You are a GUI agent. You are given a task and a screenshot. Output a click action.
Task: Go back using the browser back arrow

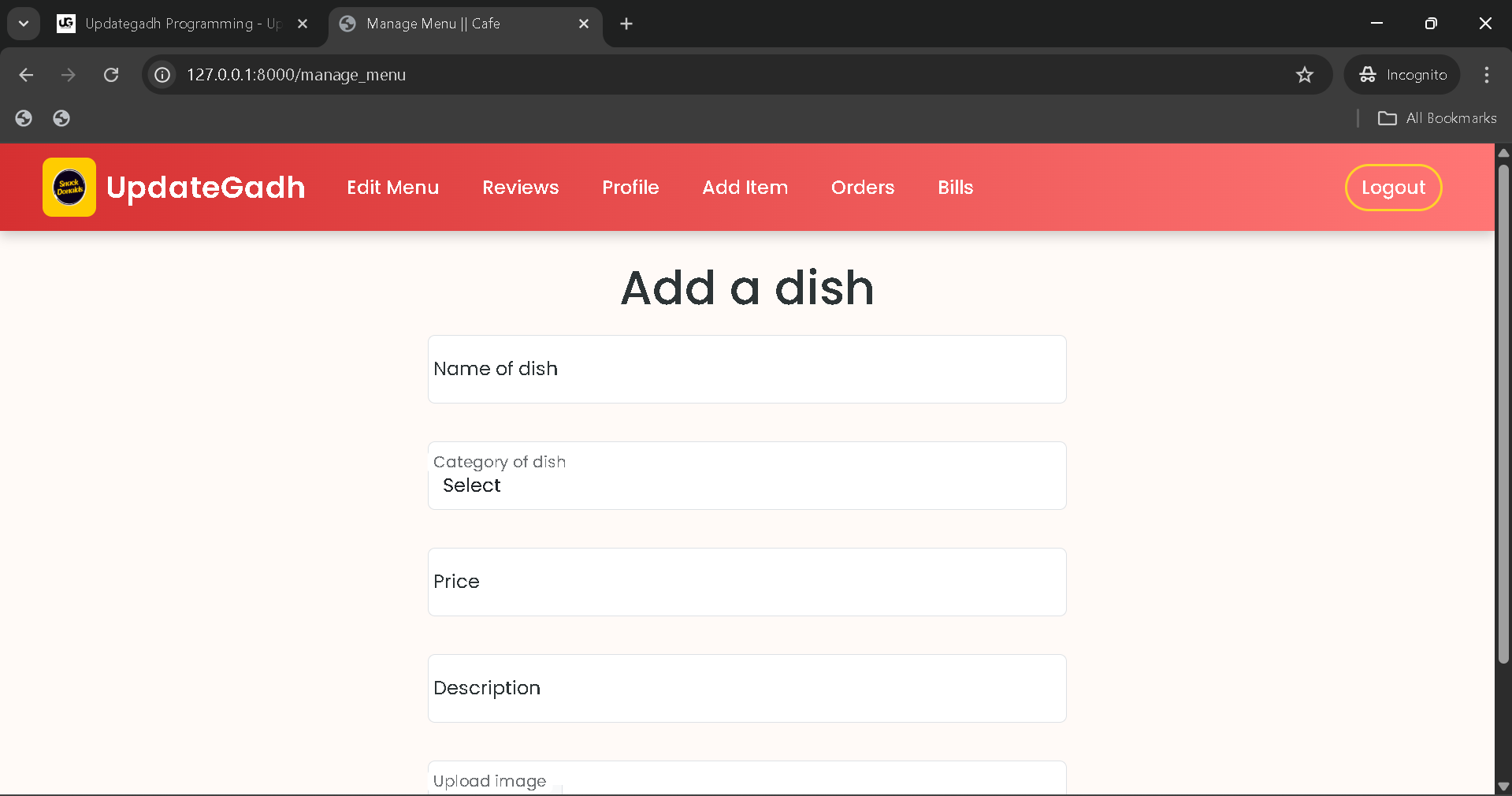pyautogui.click(x=26, y=75)
